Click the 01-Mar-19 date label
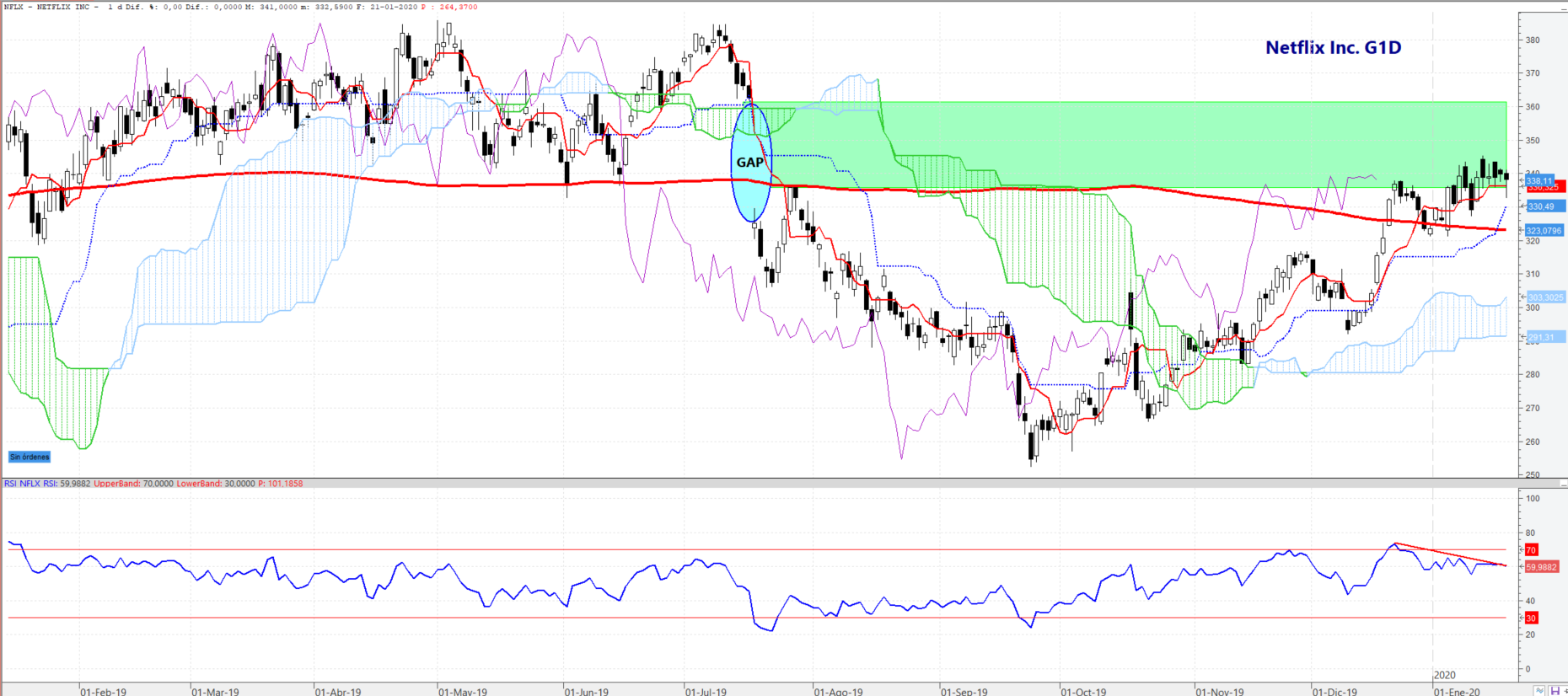1568x696 pixels. click(x=215, y=692)
